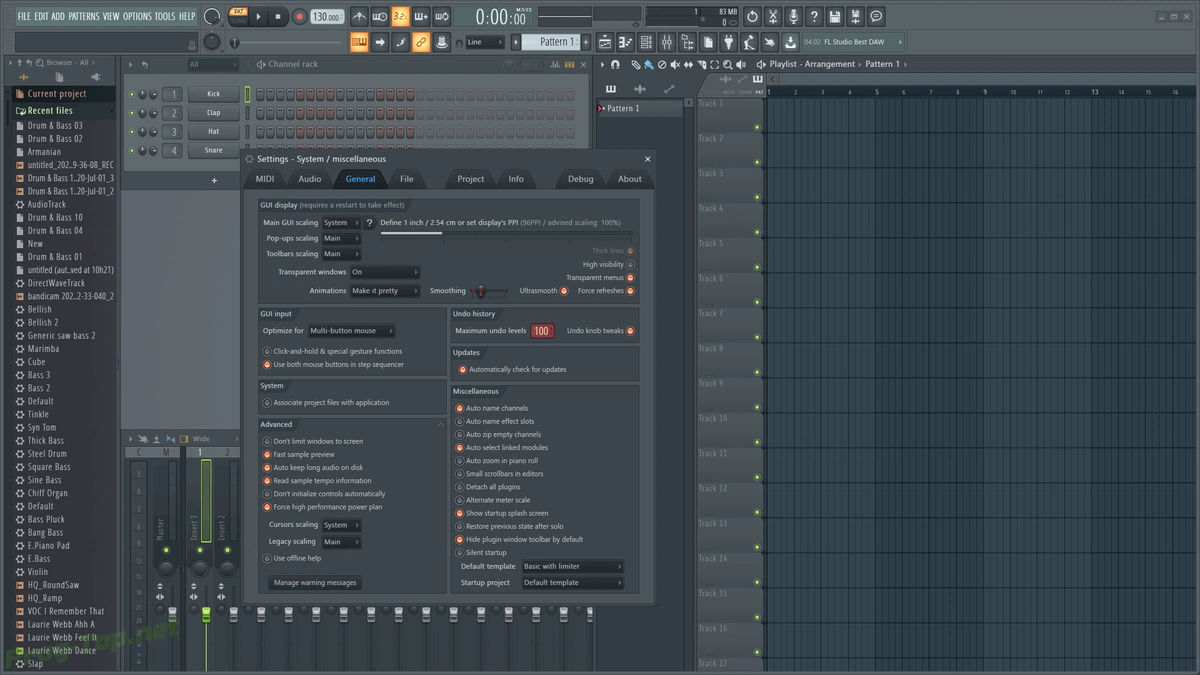Select the playlist mute tool
This screenshot has height=675, width=1200.
(675, 64)
